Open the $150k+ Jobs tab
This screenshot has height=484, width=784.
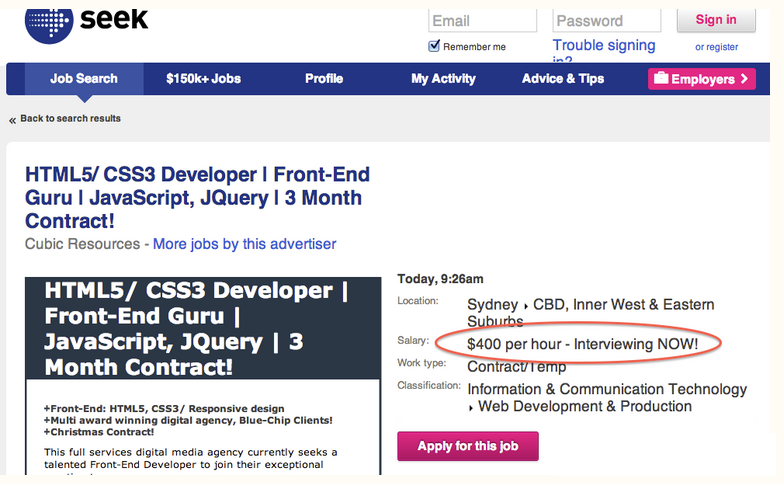coord(203,79)
